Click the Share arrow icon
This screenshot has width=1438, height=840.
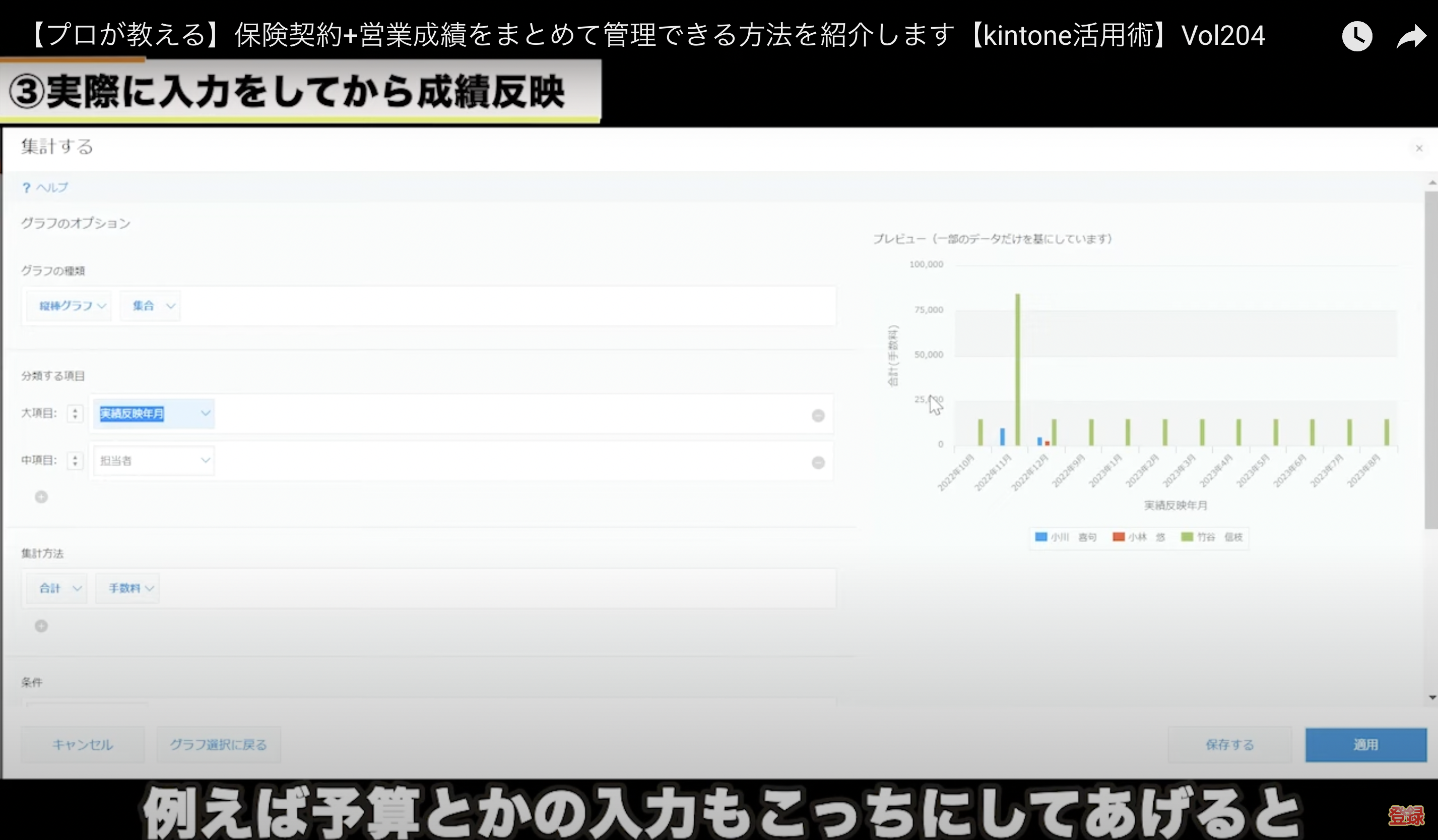(x=1411, y=36)
